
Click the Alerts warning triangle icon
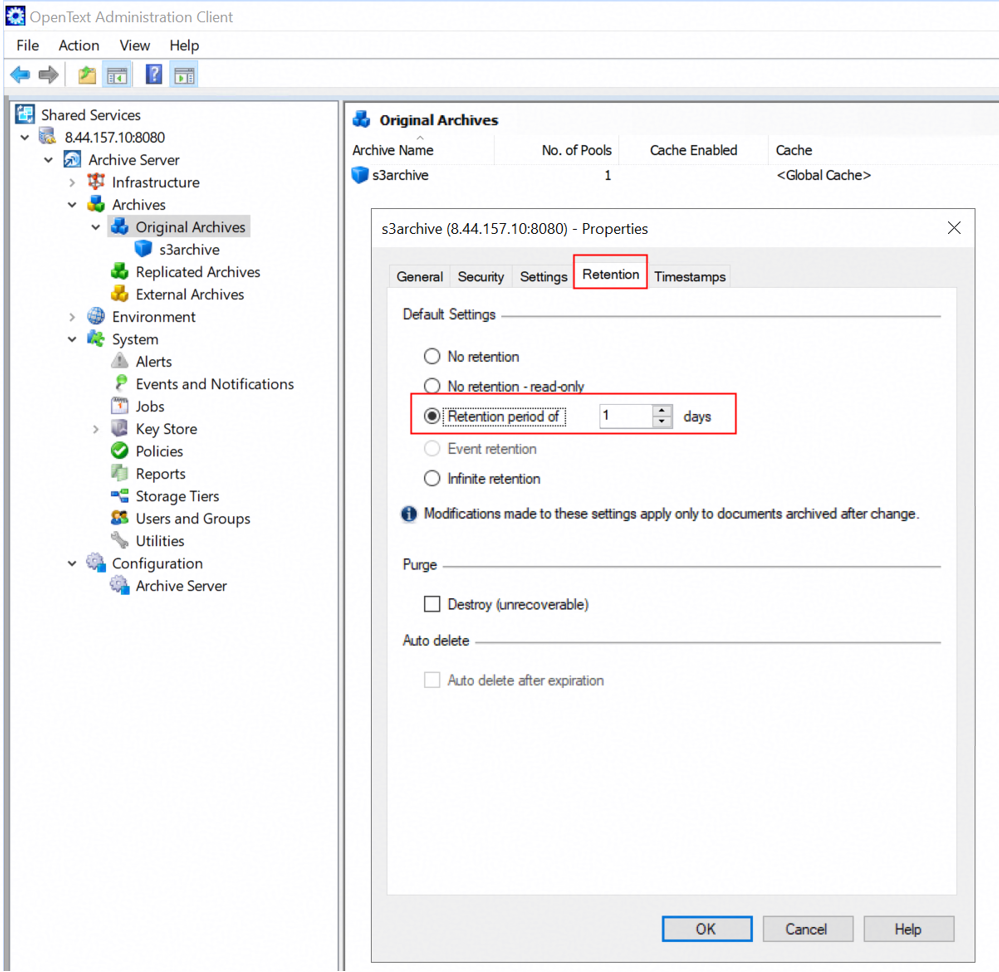coord(120,361)
